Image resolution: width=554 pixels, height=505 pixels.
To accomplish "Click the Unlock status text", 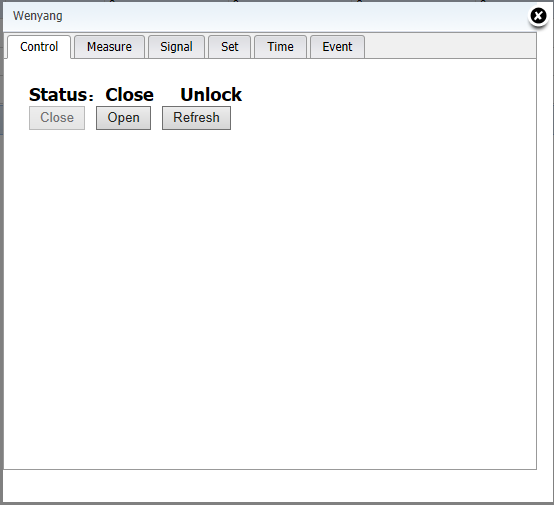I will pyautogui.click(x=211, y=95).
